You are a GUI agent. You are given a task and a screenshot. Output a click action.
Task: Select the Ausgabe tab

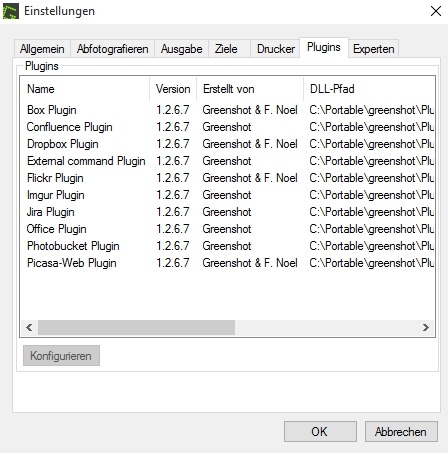181,49
